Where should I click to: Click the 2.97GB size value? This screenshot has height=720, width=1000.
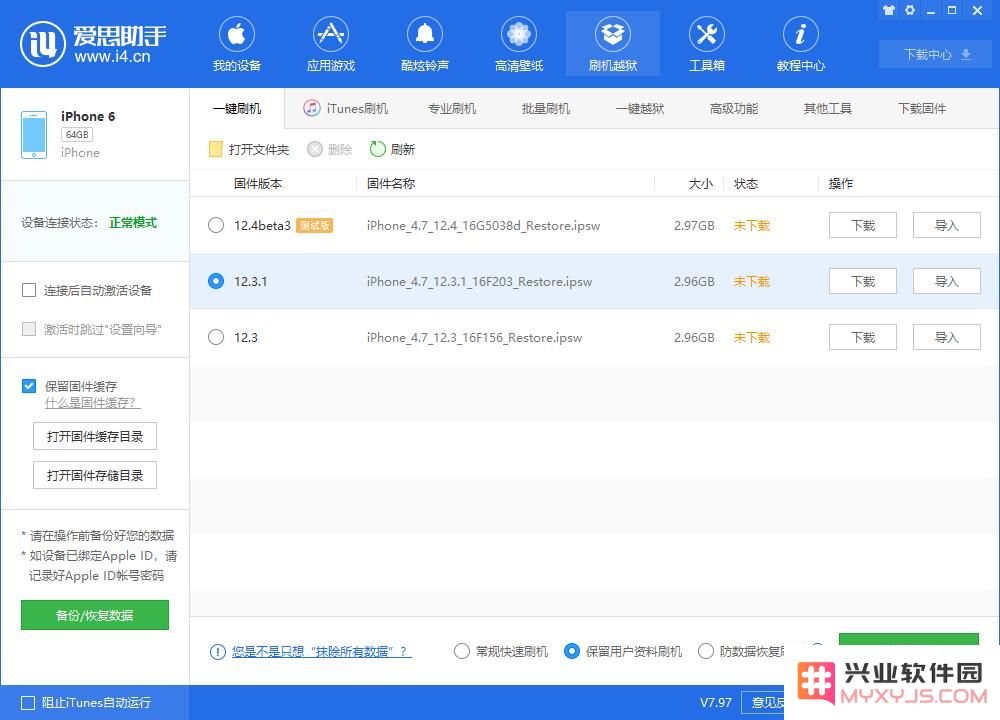tap(694, 225)
